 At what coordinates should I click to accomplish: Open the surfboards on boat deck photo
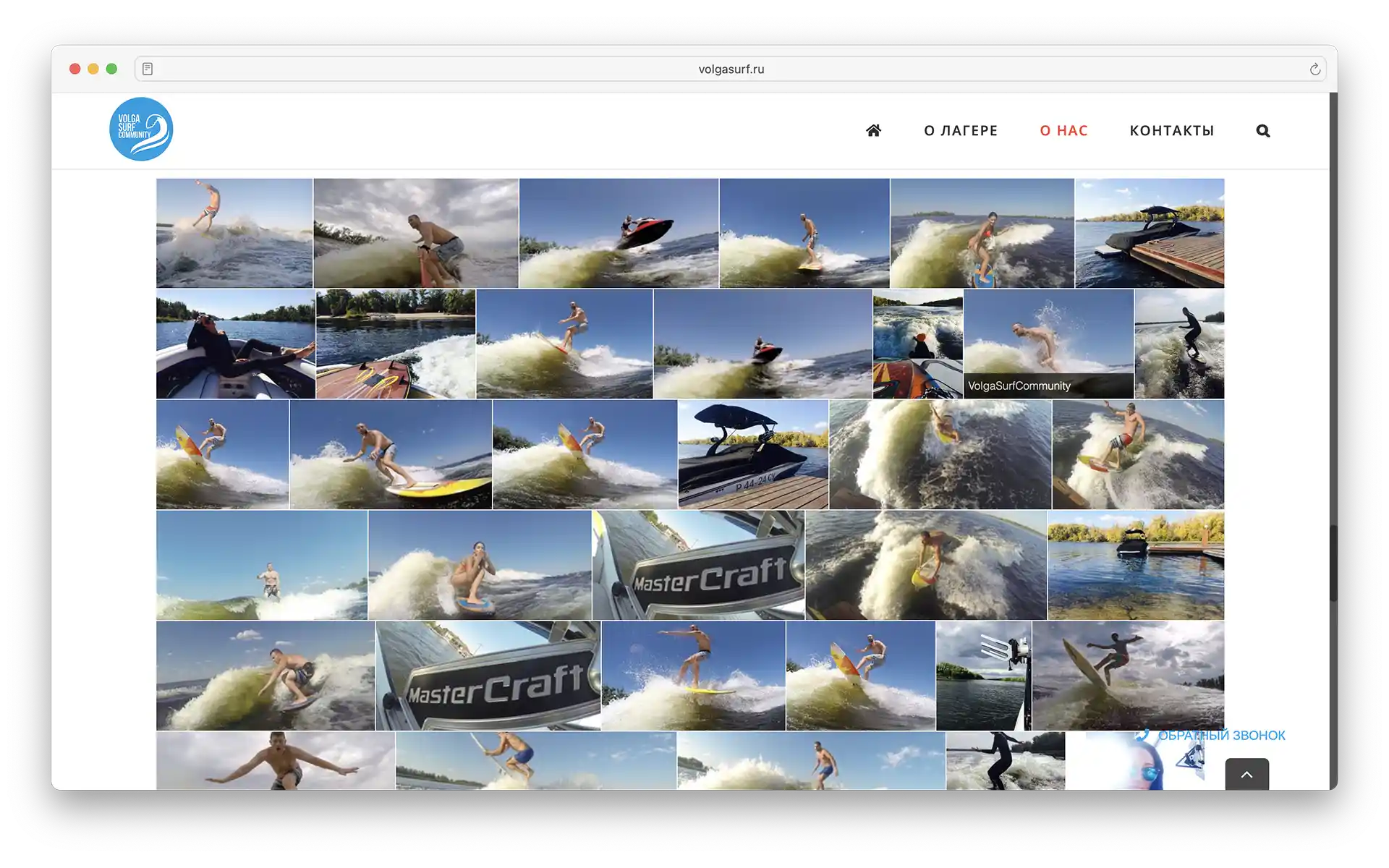tap(396, 344)
